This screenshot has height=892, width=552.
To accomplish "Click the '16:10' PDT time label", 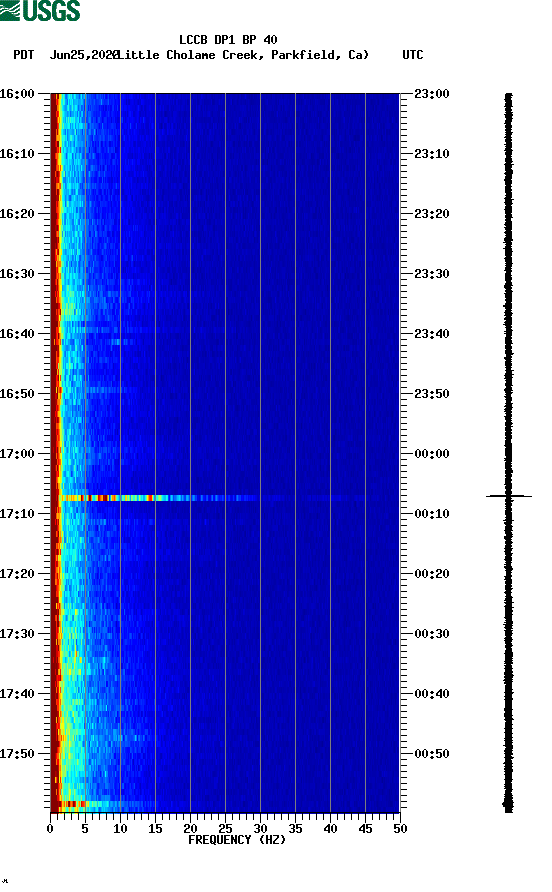I will 17,154.
